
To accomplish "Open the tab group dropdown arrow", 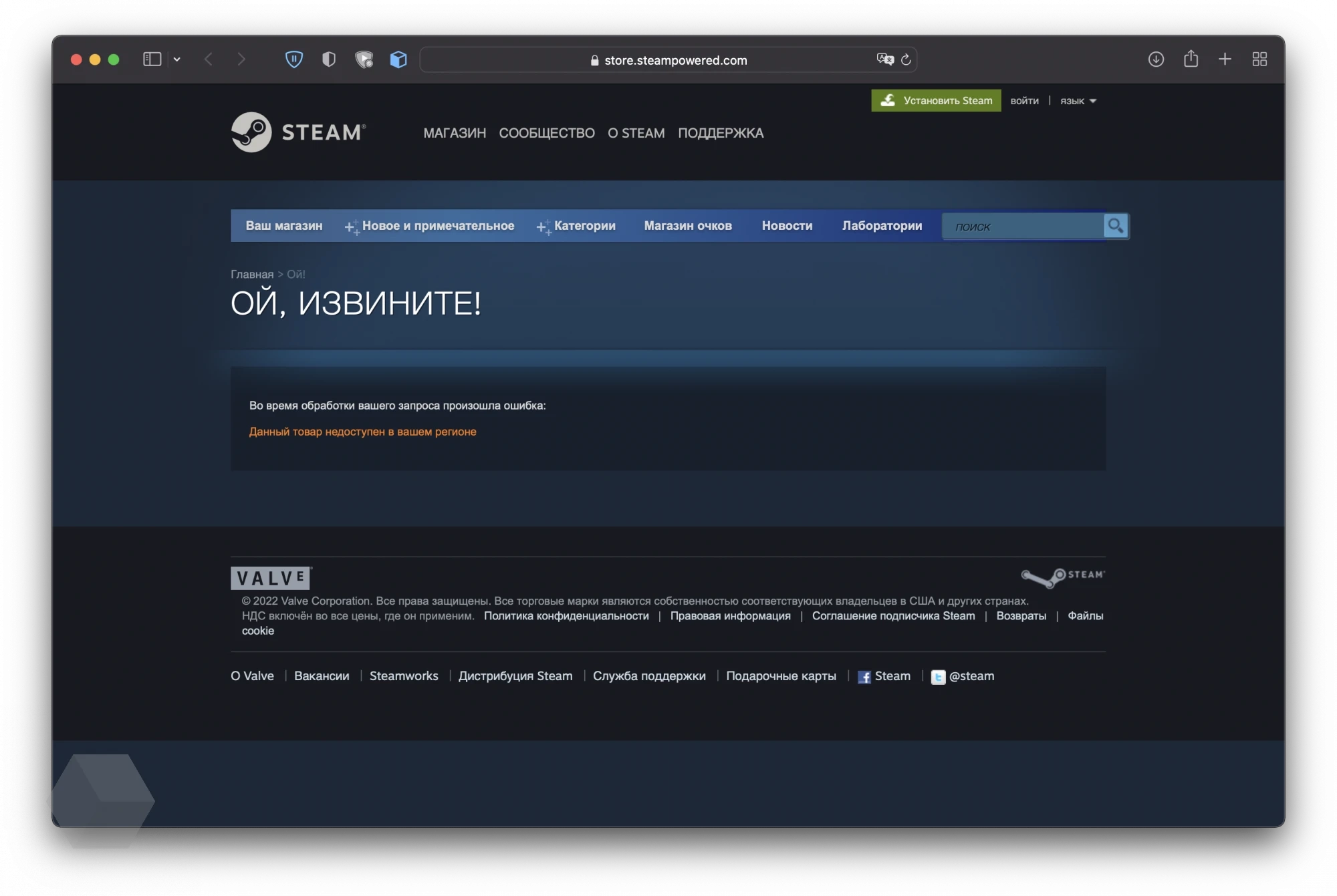I will coord(176,59).
